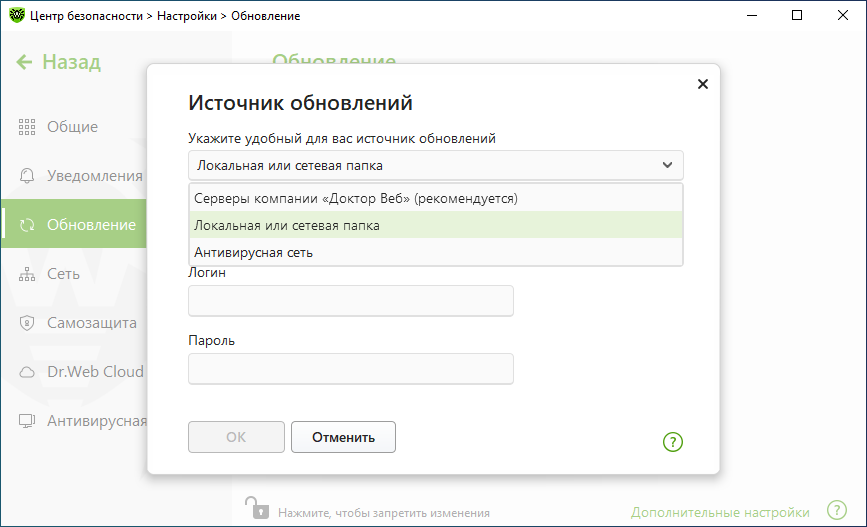
Task: Click Нажмите, чтобы запретить изменения text
Action: 384,513
